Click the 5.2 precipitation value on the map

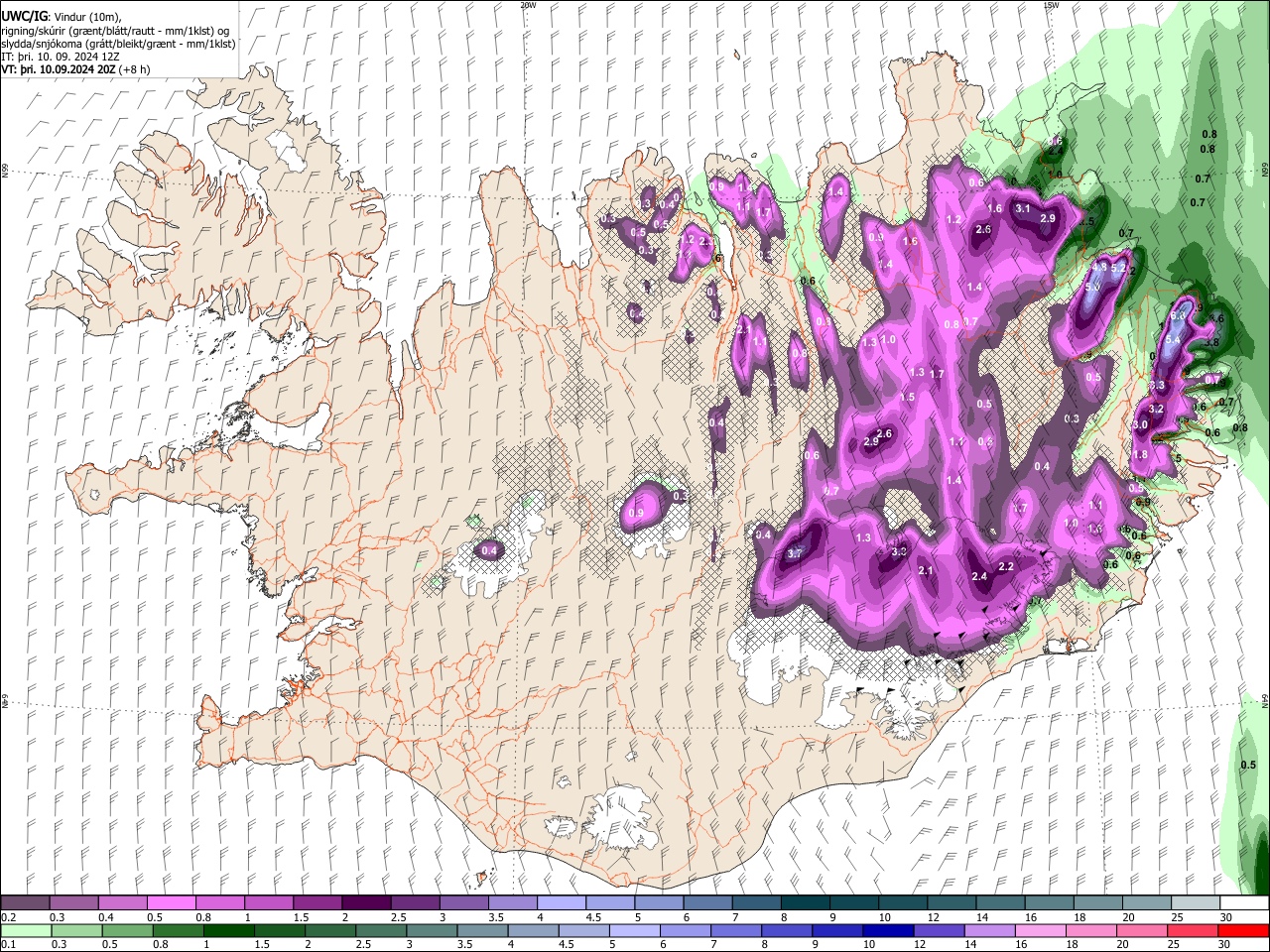pos(1119,268)
